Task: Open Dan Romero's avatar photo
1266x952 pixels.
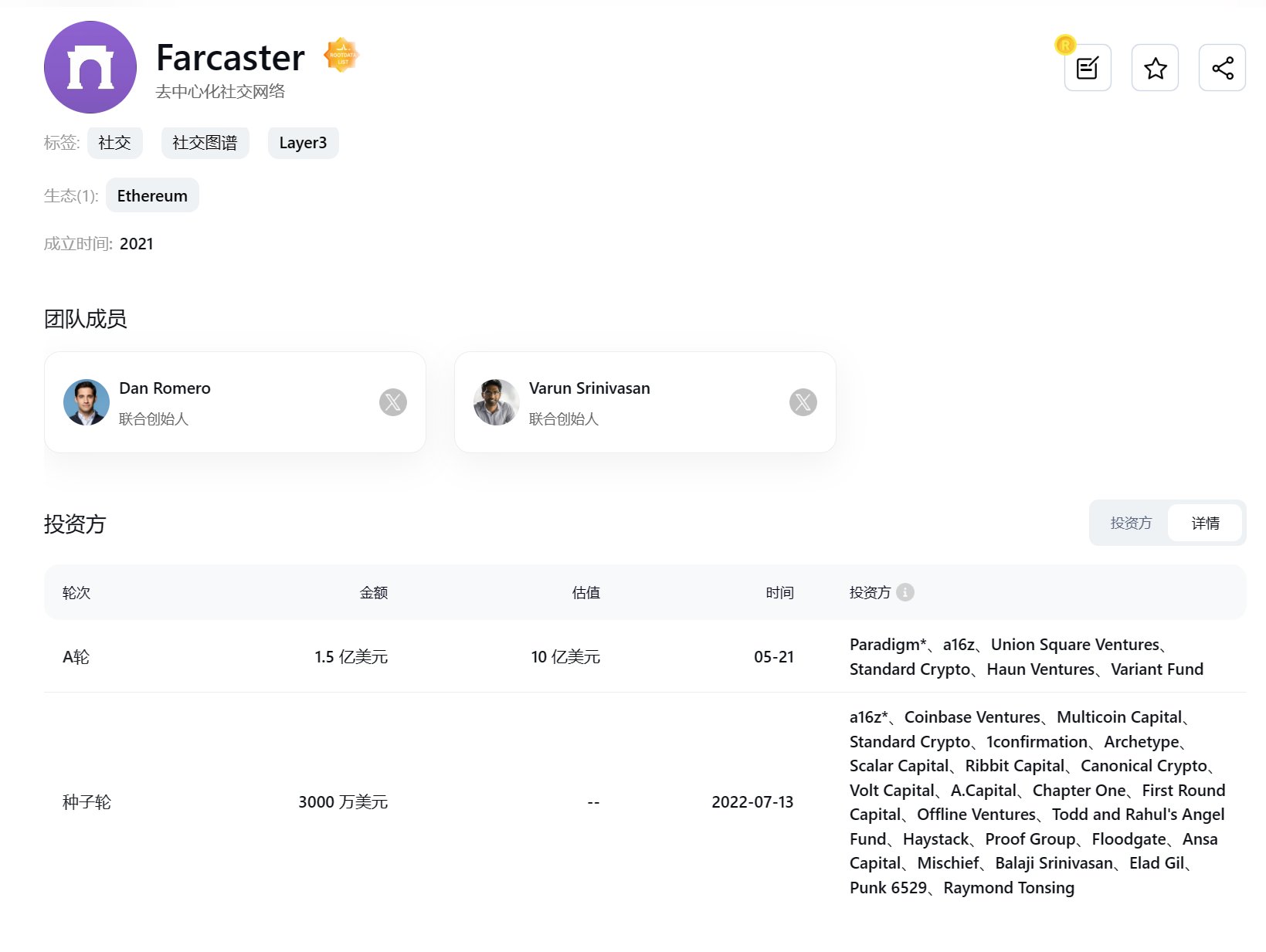Action: [x=86, y=402]
